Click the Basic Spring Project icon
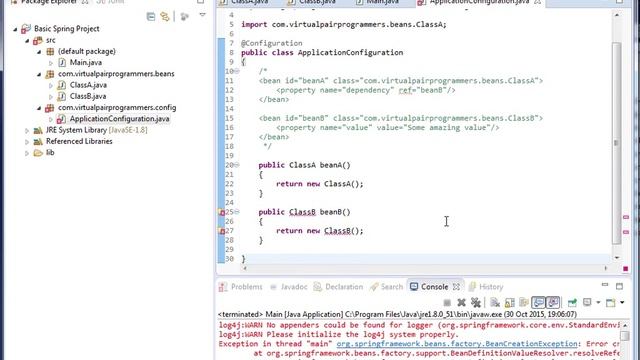Viewport: 640px width, 360px height. tap(26, 29)
